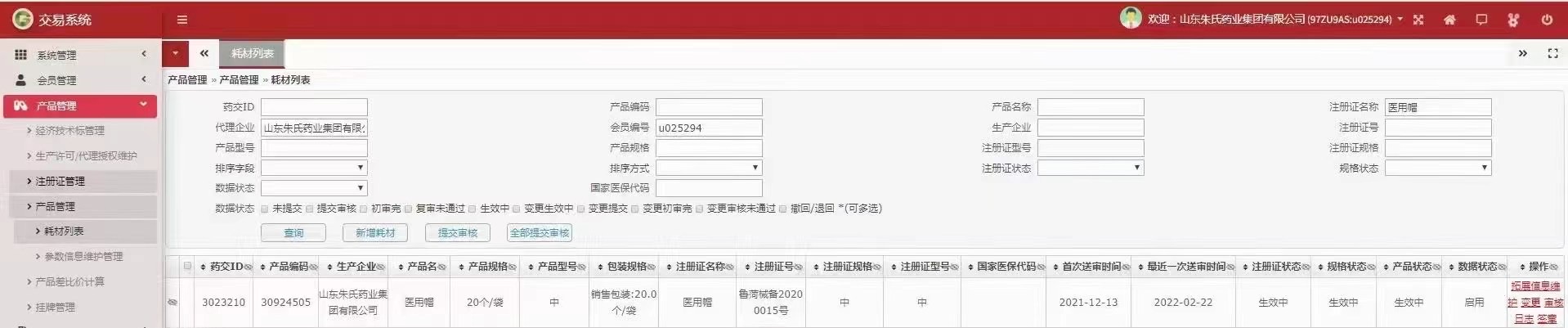Image resolution: width=1568 pixels, height=328 pixels.
Task: Open the 注册证状态 dropdown
Action: click(1091, 168)
